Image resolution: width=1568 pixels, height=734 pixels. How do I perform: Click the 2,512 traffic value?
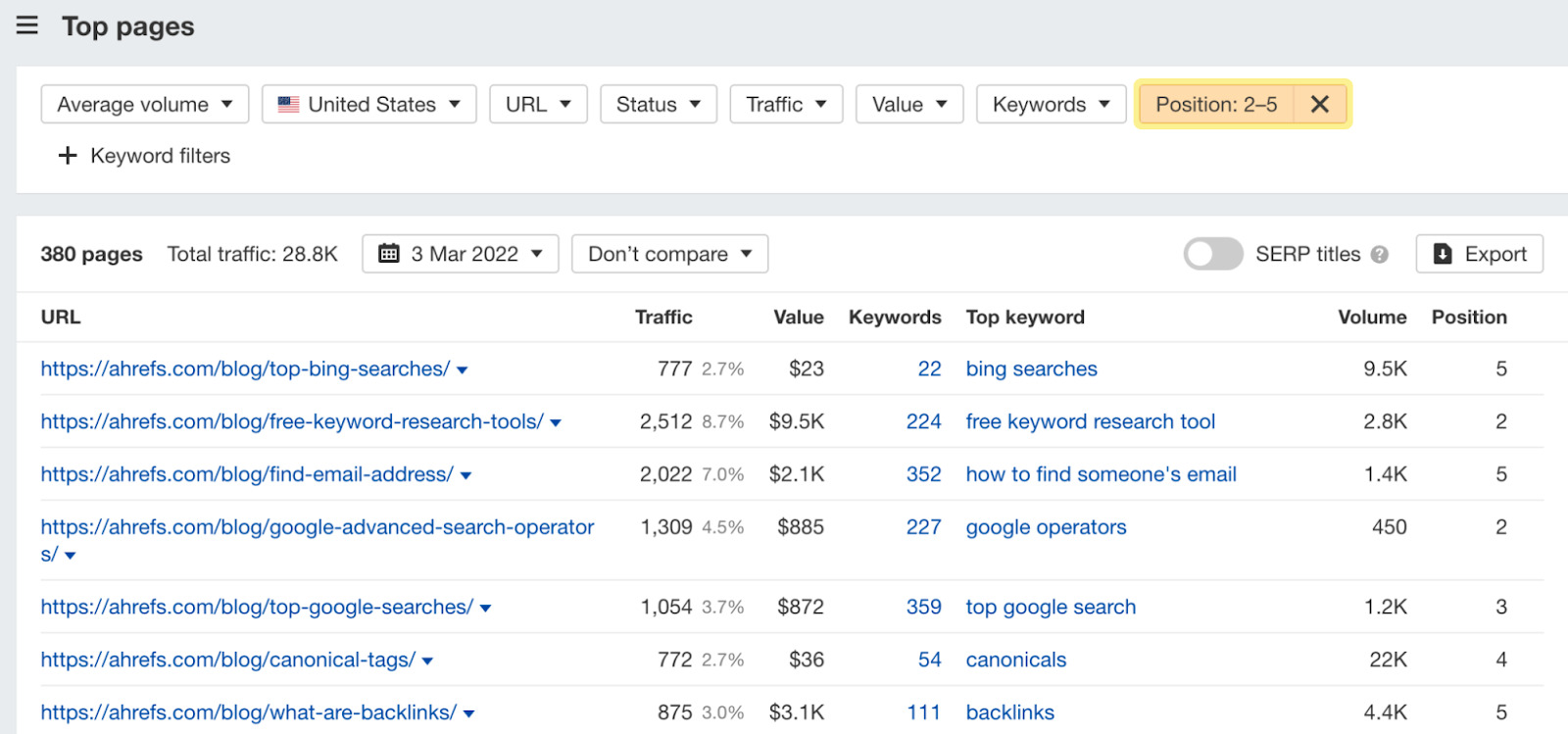(666, 421)
